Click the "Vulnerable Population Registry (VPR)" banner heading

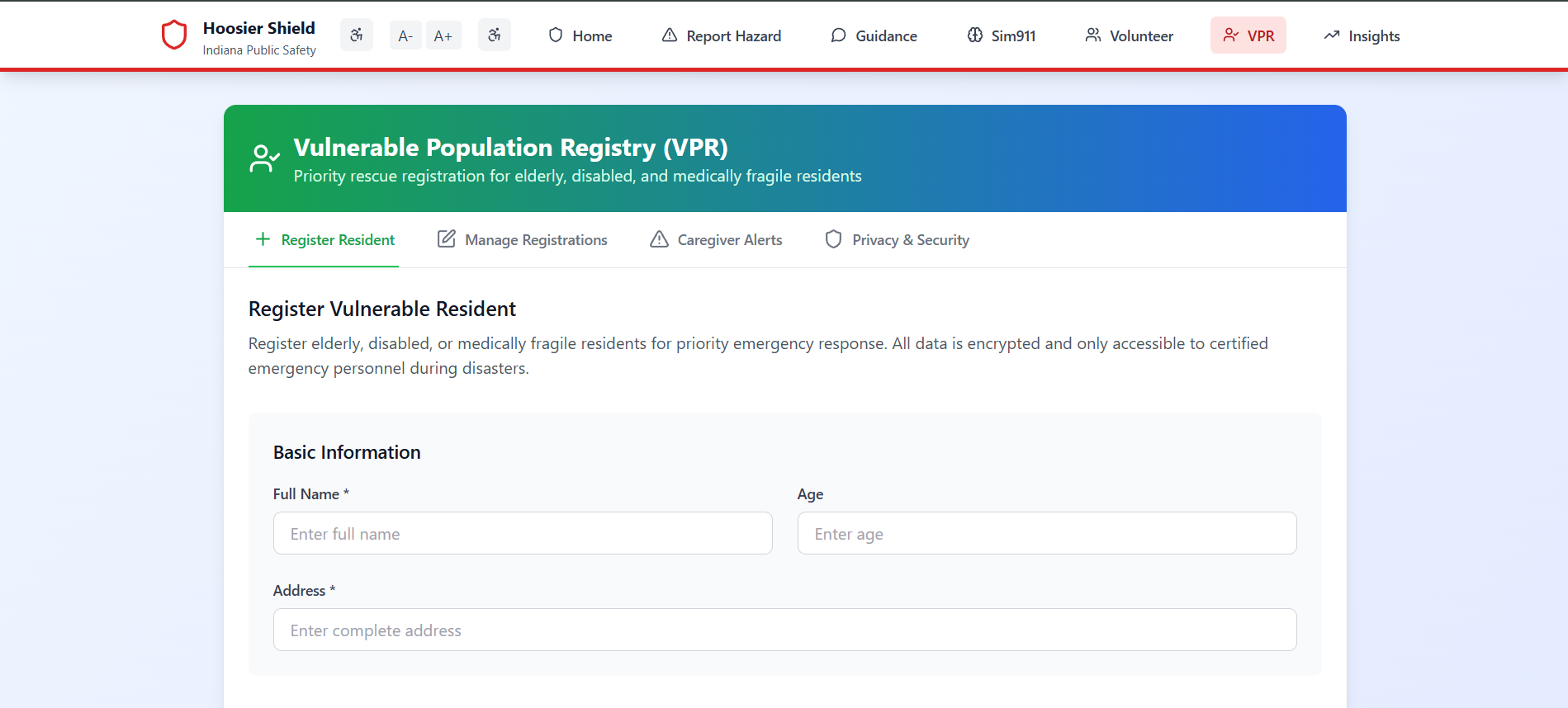(x=511, y=147)
